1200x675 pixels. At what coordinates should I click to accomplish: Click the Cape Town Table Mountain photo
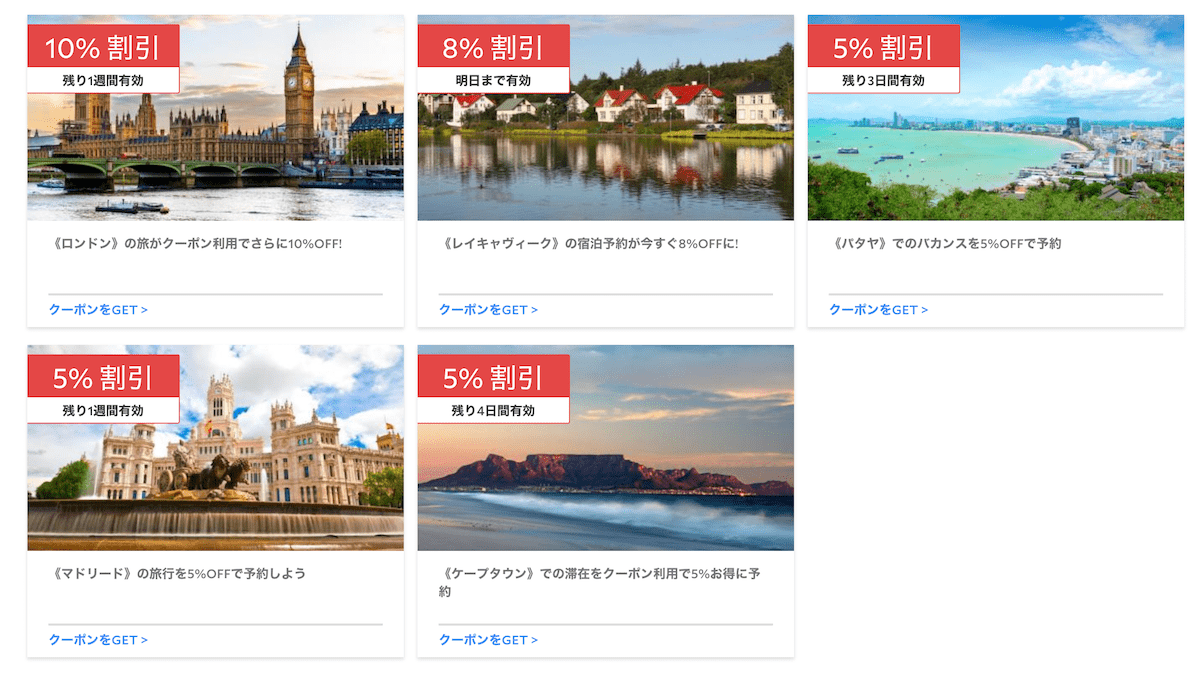pyautogui.click(x=605, y=448)
